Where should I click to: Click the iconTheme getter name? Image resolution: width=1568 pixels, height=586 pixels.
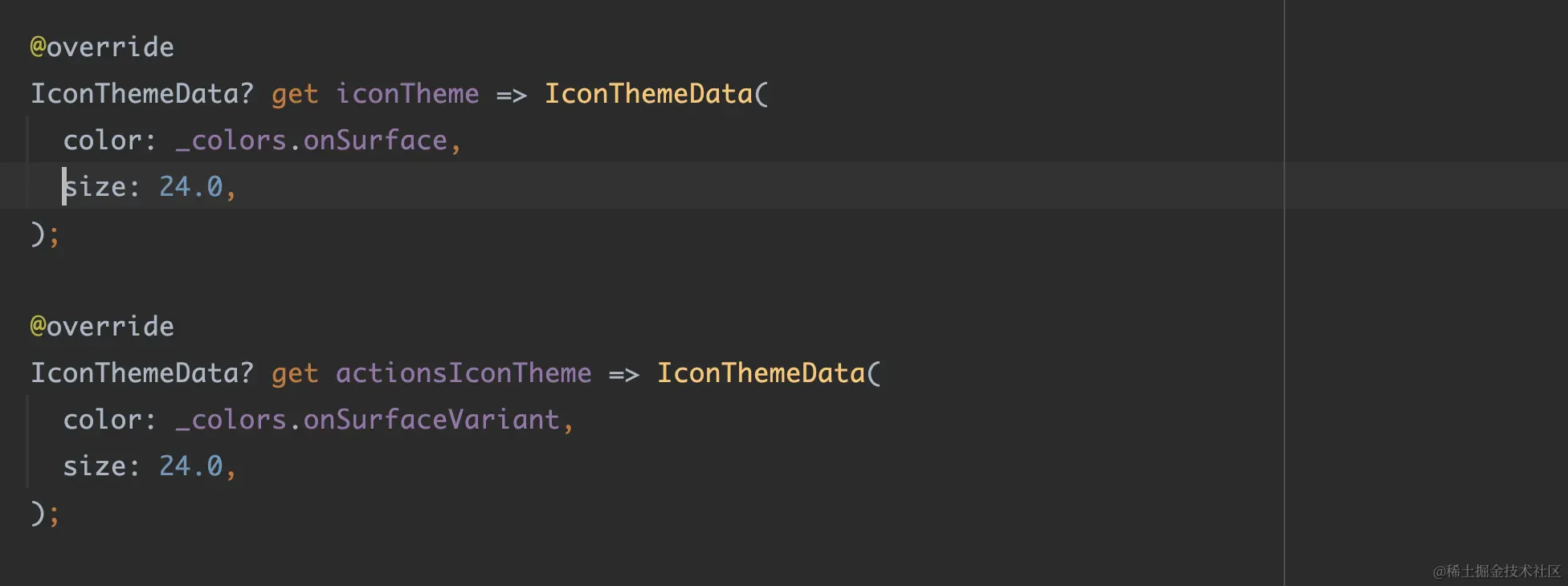pyautogui.click(x=407, y=94)
